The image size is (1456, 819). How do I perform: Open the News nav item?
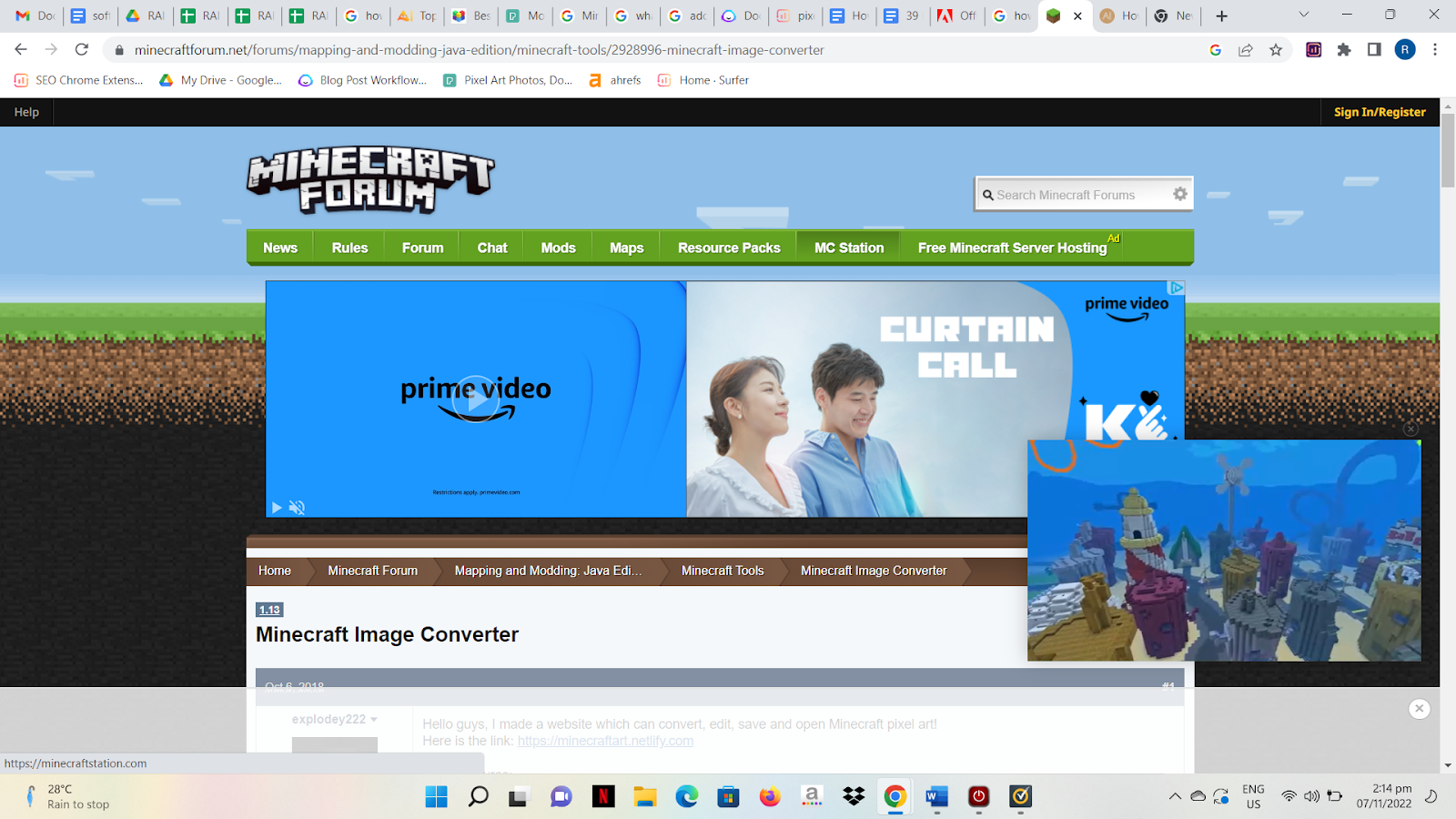pos(280,248)
